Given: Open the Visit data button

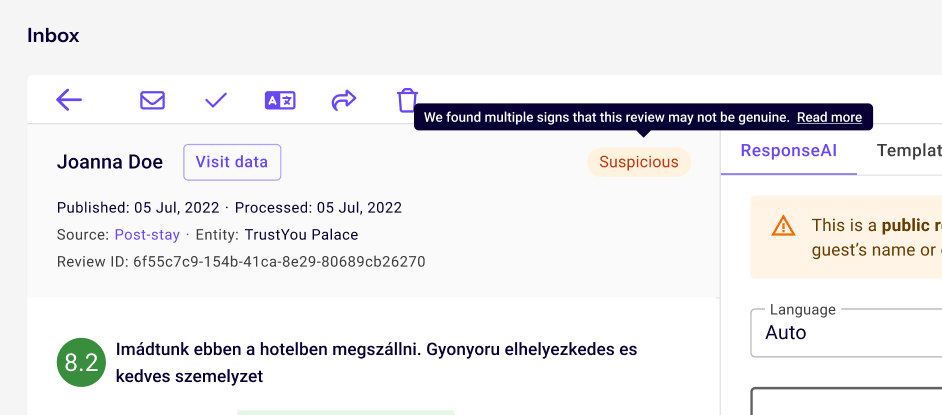Looking at the screenshot, I should [x=232, y=162].
